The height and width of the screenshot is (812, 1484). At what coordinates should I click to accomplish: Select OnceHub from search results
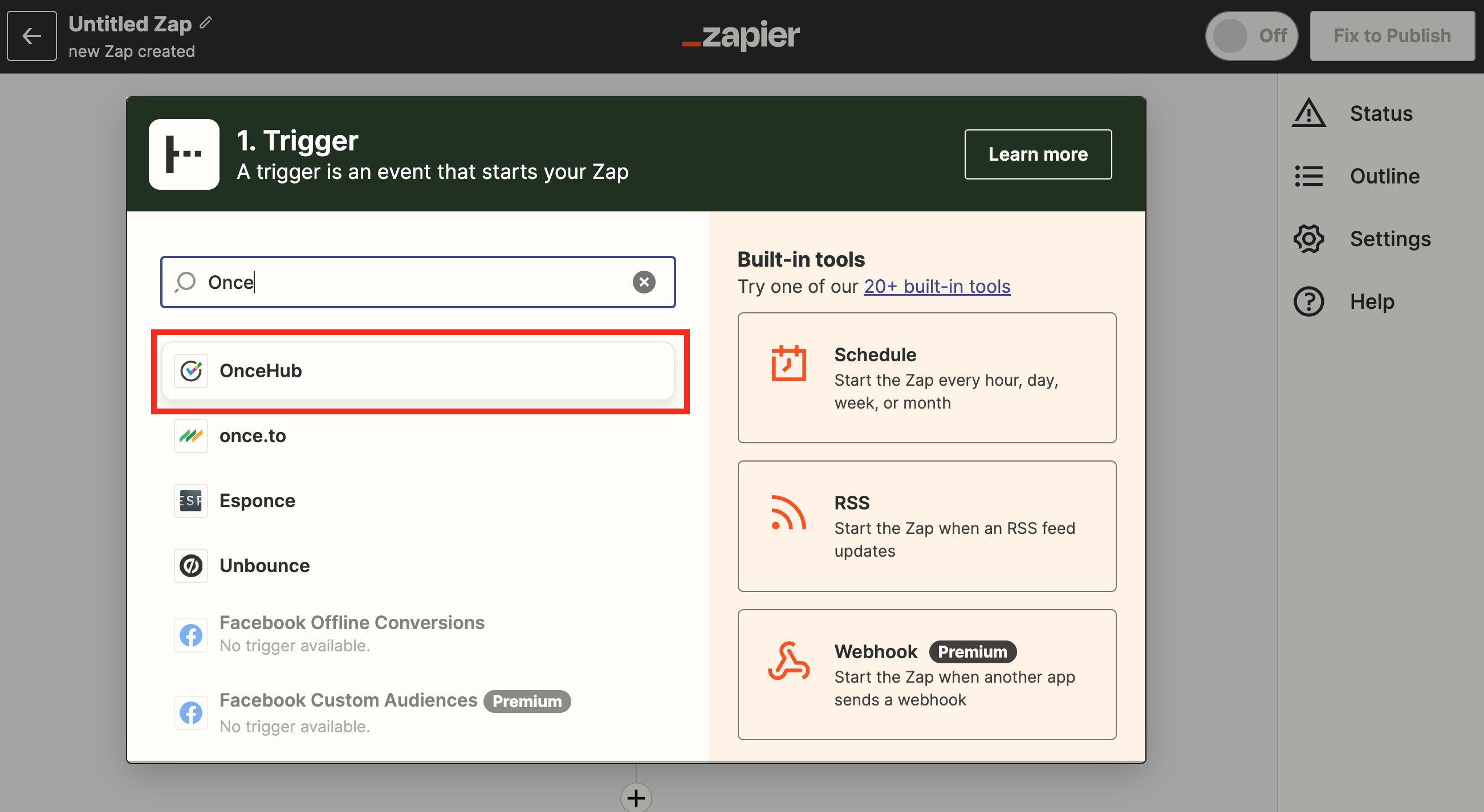click(x=418, y=371)
